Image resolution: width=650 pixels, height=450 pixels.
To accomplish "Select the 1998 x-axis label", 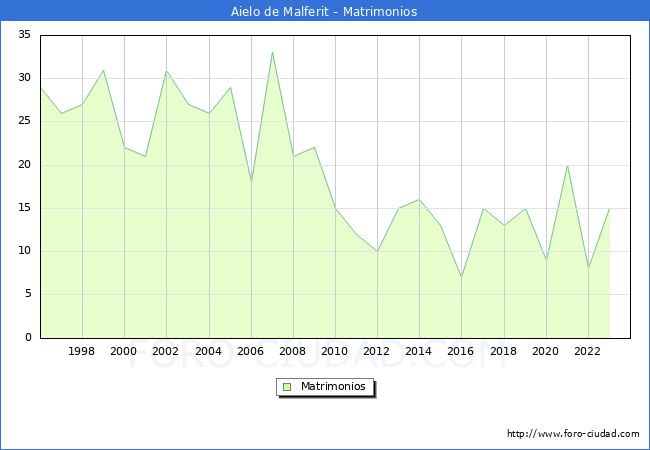I will coord(82,351).
